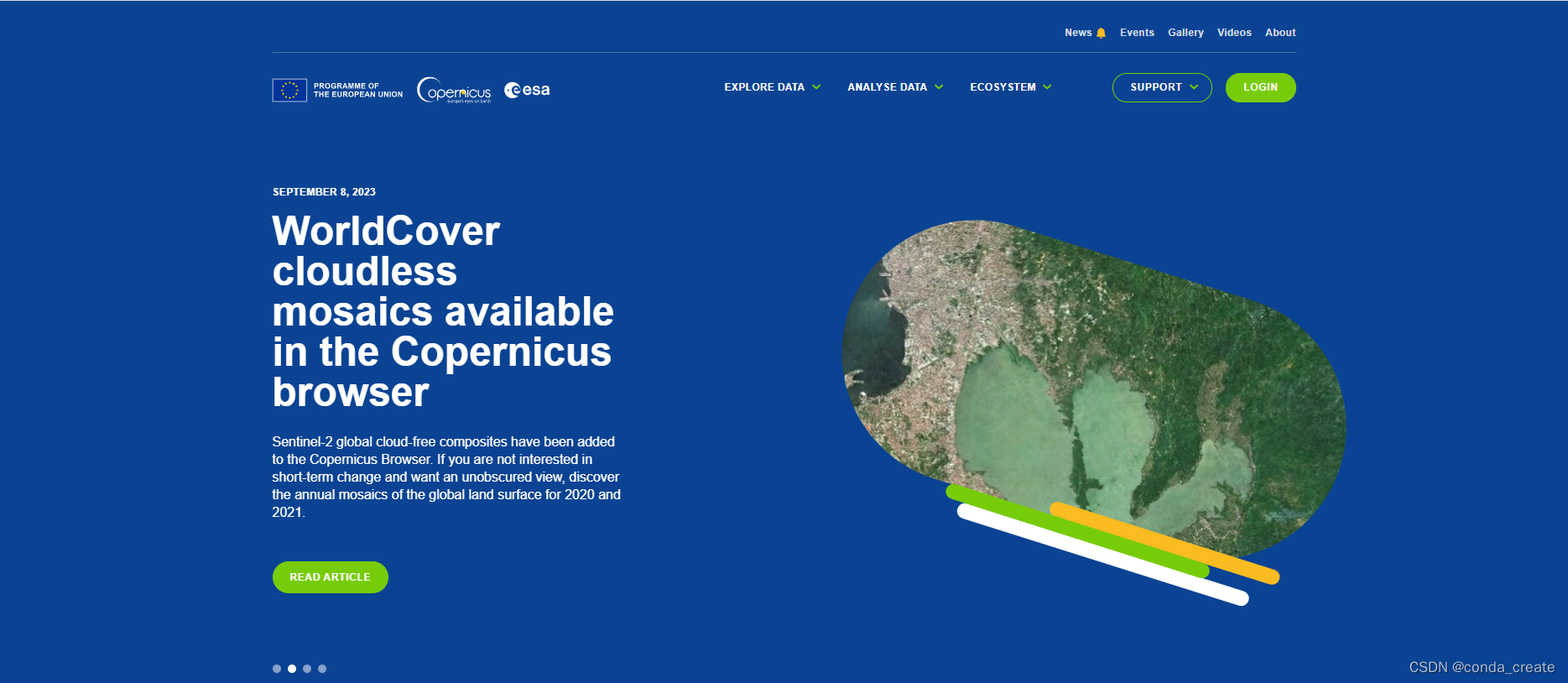The height and width of the screenshot is (683, 1568).
Task: Click the Read Article button
Action: 330,577
